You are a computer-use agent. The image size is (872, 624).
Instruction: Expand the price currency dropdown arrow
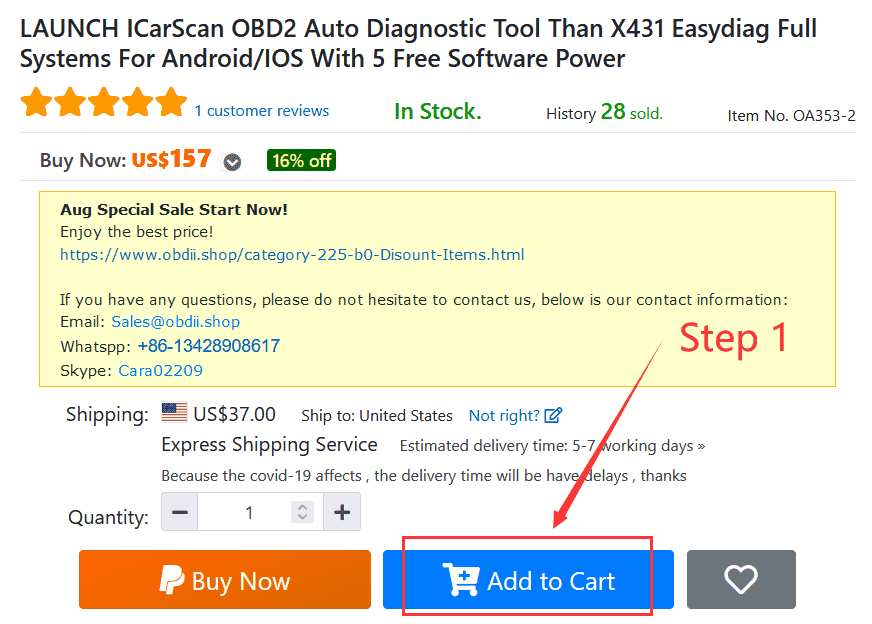tap(232, 162)
